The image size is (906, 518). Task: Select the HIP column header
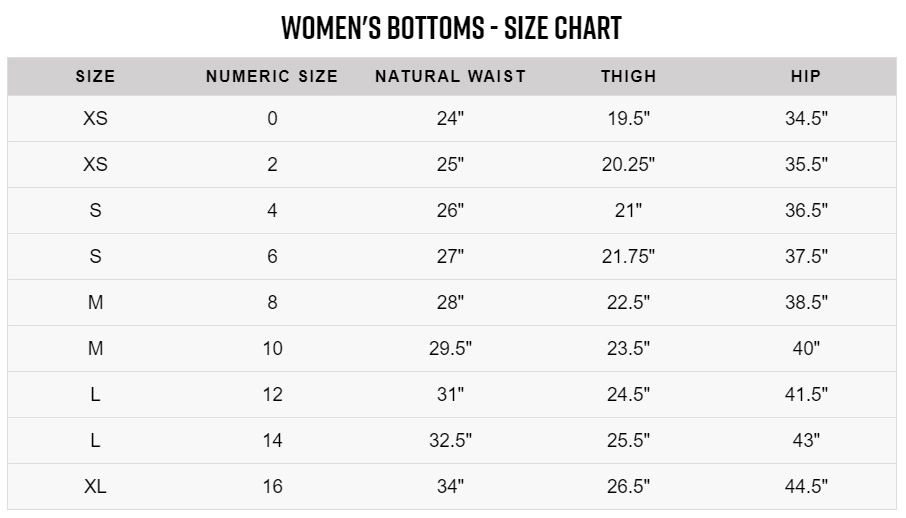pyautogui.click(x=805, y=76)
